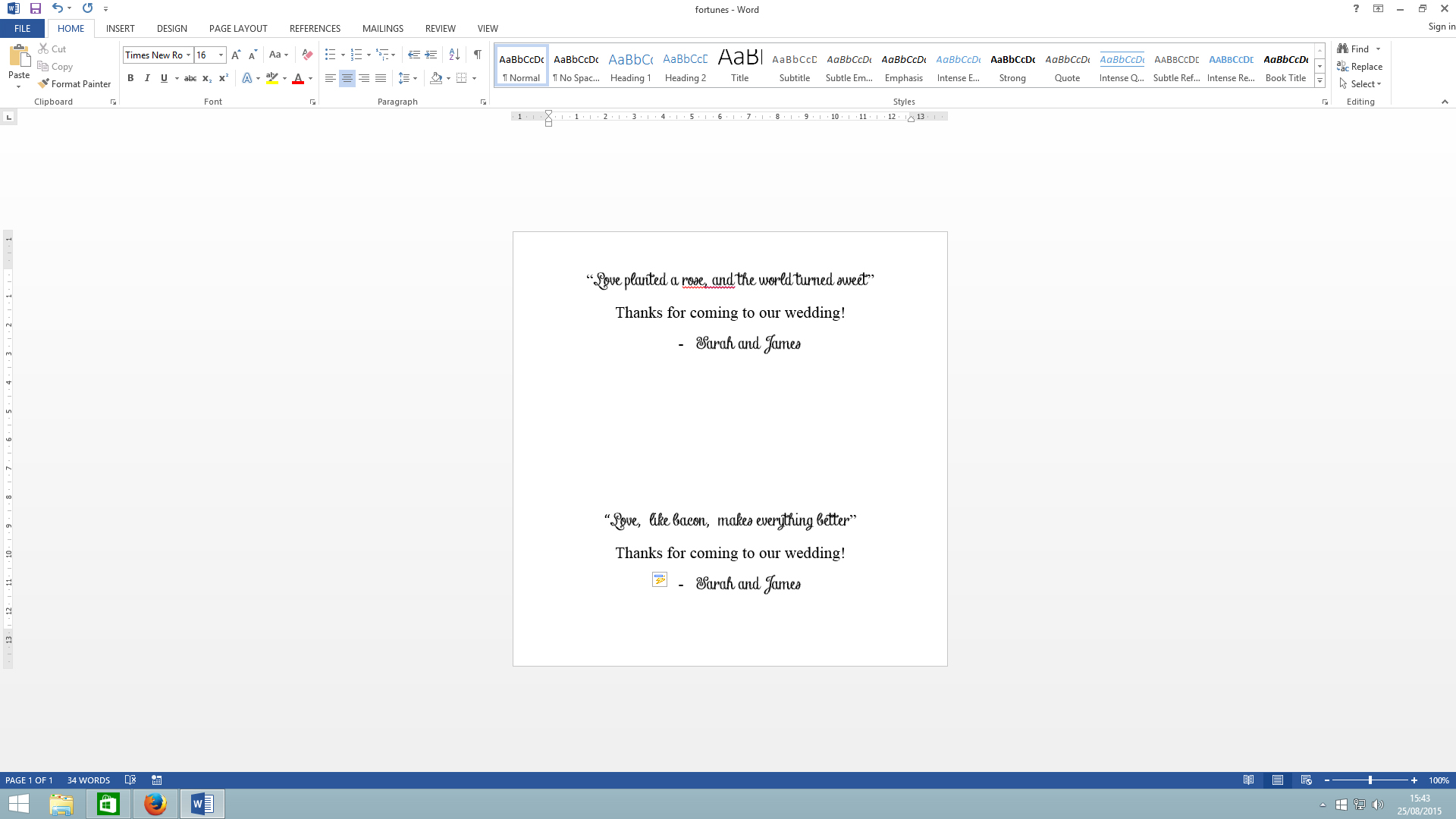Click the Cut scissors command
Viewport: 1456px width, 819px height.
(52, 49)
